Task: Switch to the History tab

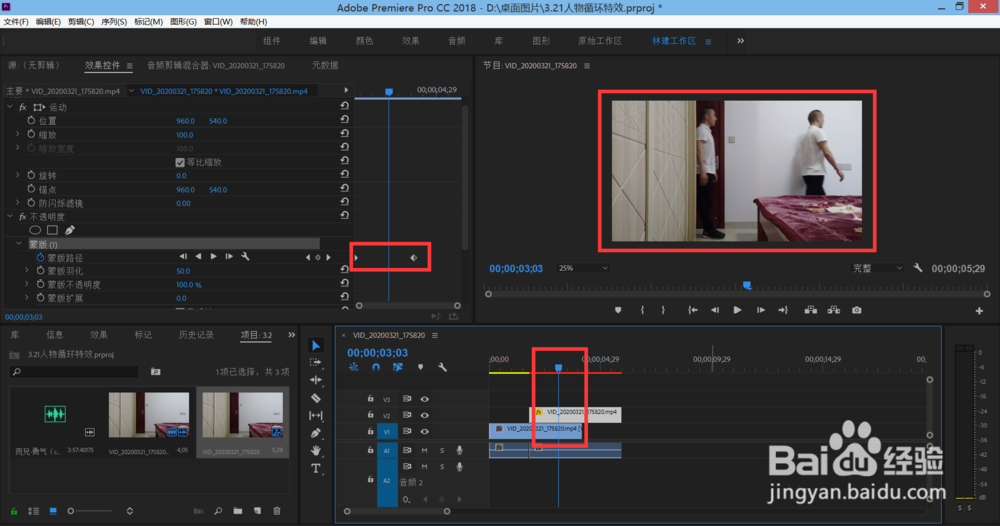Action: pos(196,335)
